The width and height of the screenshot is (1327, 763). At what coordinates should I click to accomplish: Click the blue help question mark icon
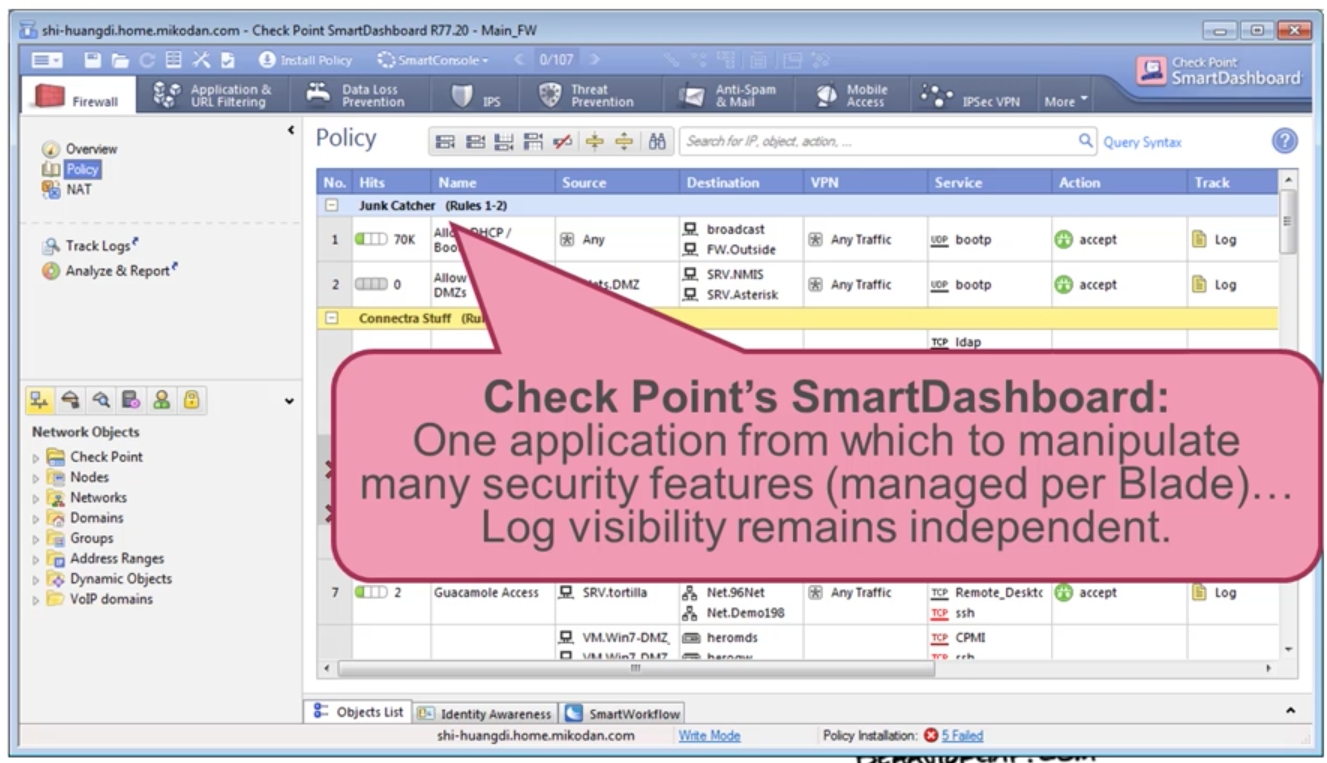point(1284,141)
